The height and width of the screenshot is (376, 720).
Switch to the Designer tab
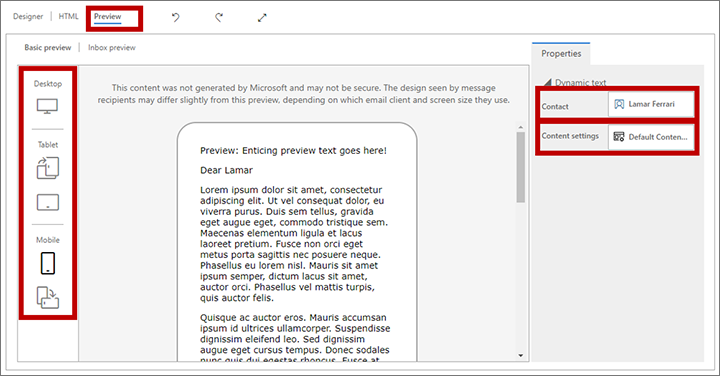point(28,17)
